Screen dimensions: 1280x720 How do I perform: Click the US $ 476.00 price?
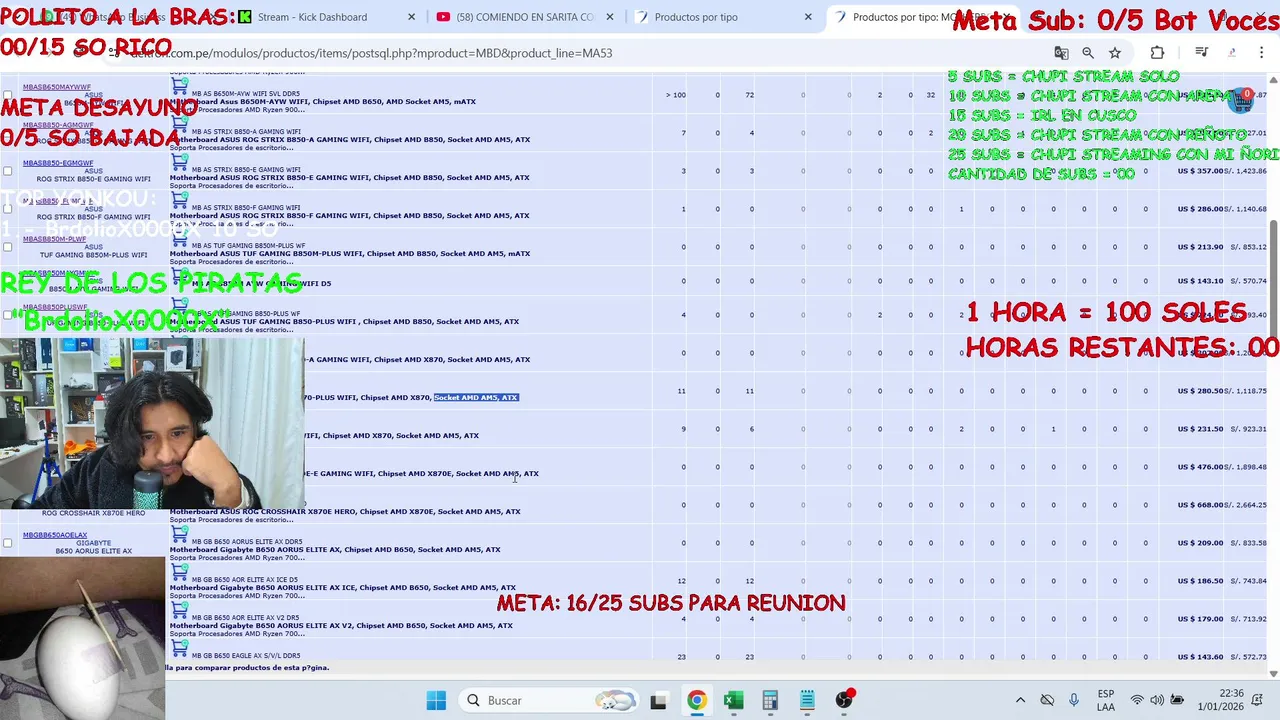1201,467
